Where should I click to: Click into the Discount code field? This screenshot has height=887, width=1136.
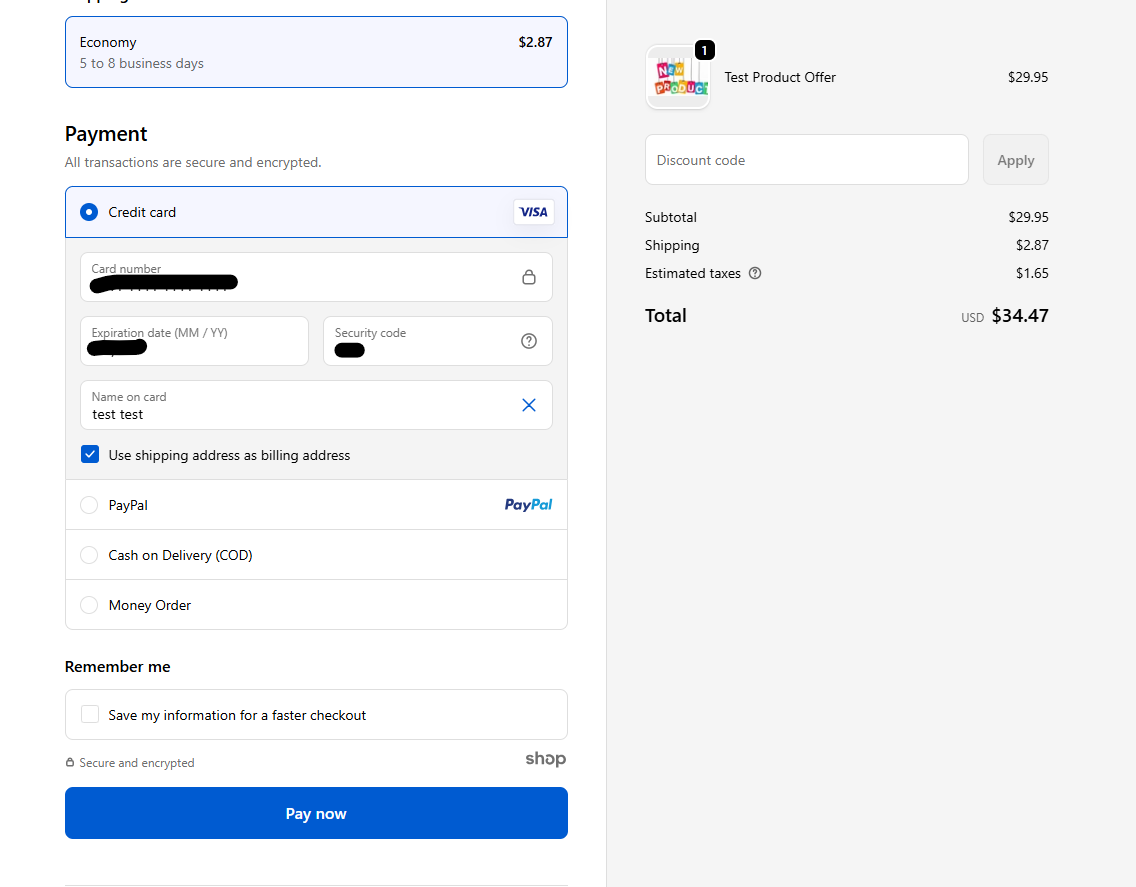coord(806,160)
